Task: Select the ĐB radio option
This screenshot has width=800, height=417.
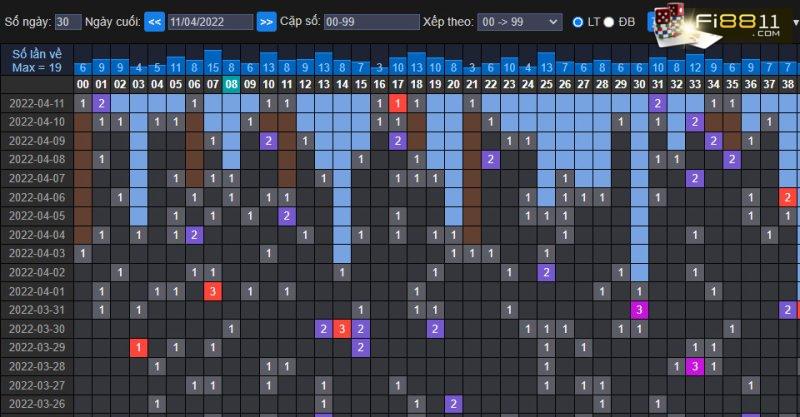Action: (x=609, y=22)
